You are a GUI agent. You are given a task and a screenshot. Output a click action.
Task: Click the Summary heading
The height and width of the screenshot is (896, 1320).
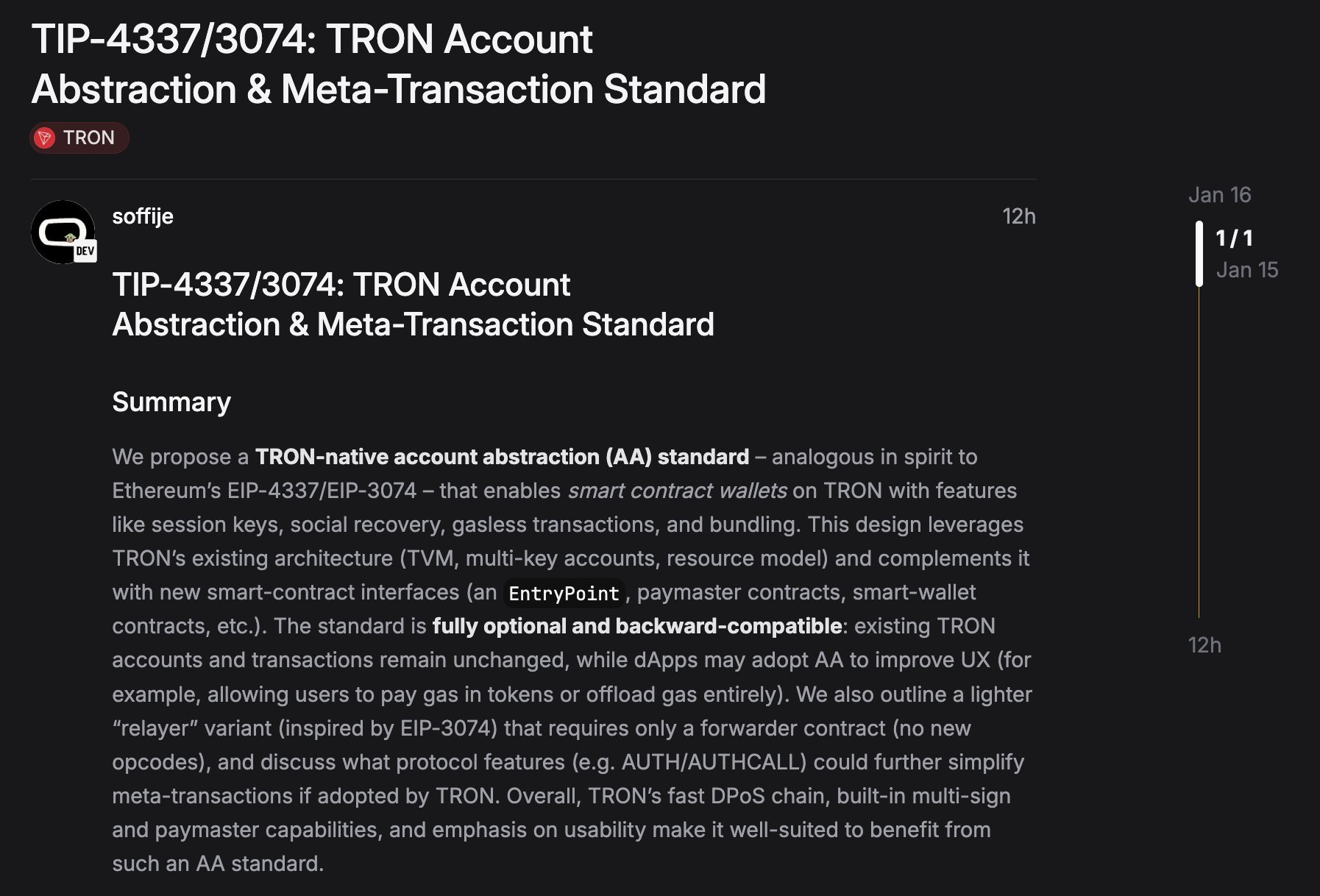(x=171, y=402)
